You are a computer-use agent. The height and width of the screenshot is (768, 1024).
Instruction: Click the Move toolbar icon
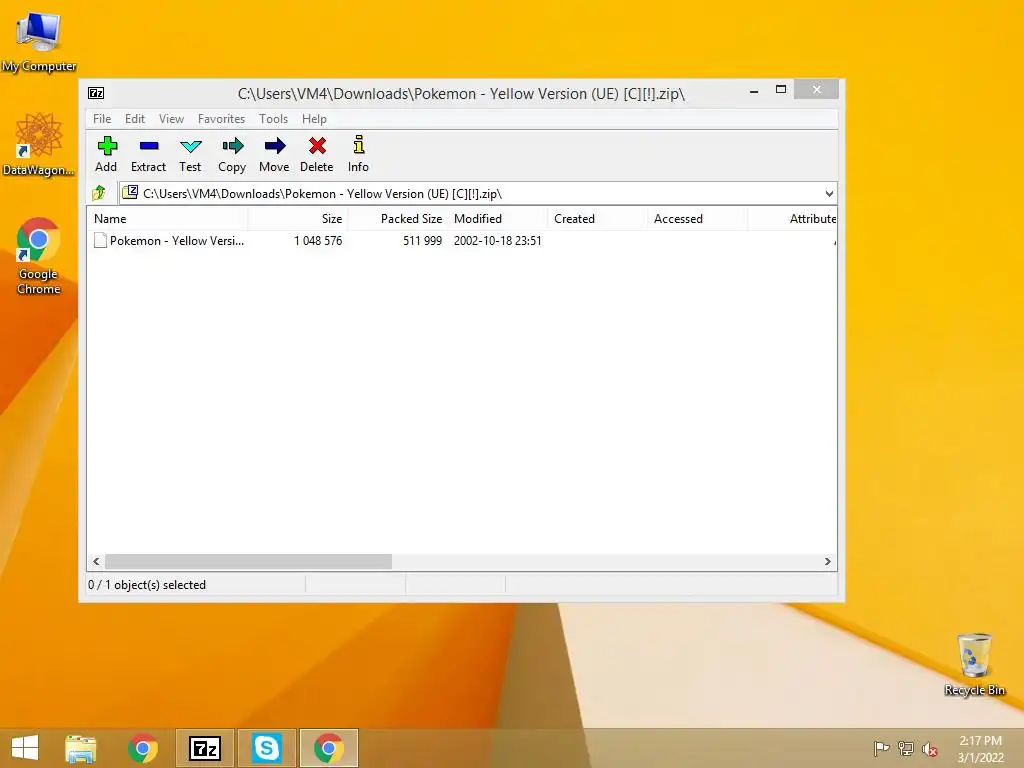[275, 146]
